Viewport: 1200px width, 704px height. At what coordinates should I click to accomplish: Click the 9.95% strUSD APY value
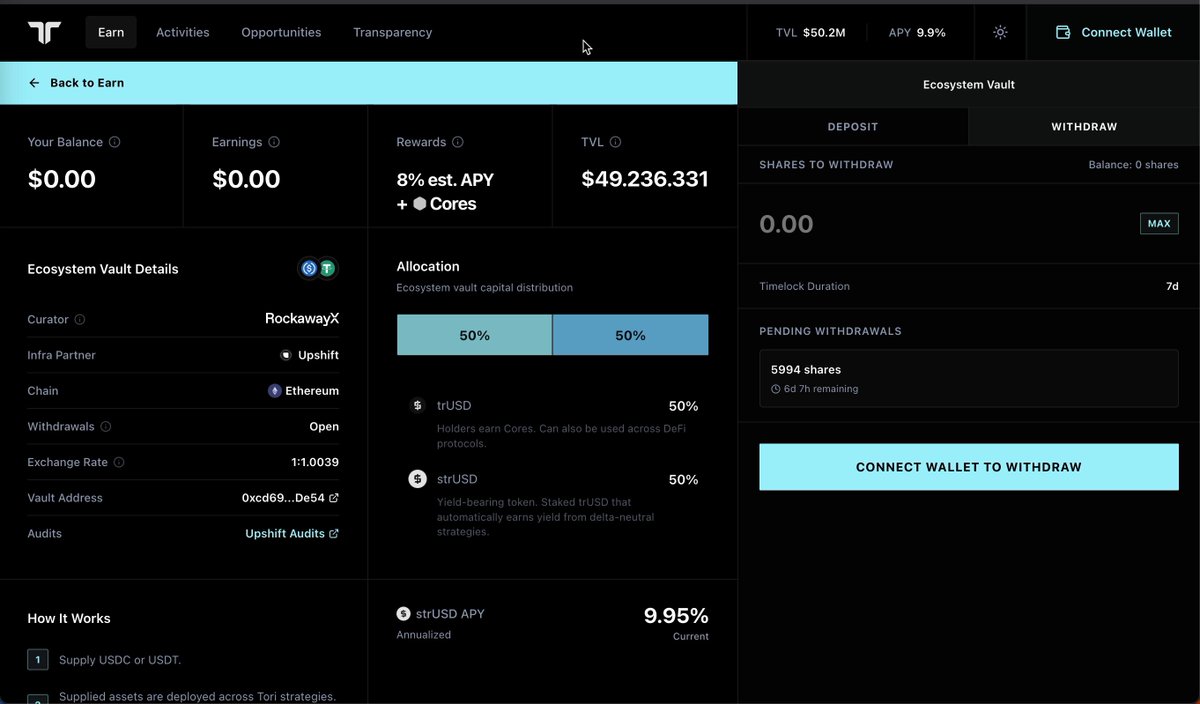click(676, 615)
